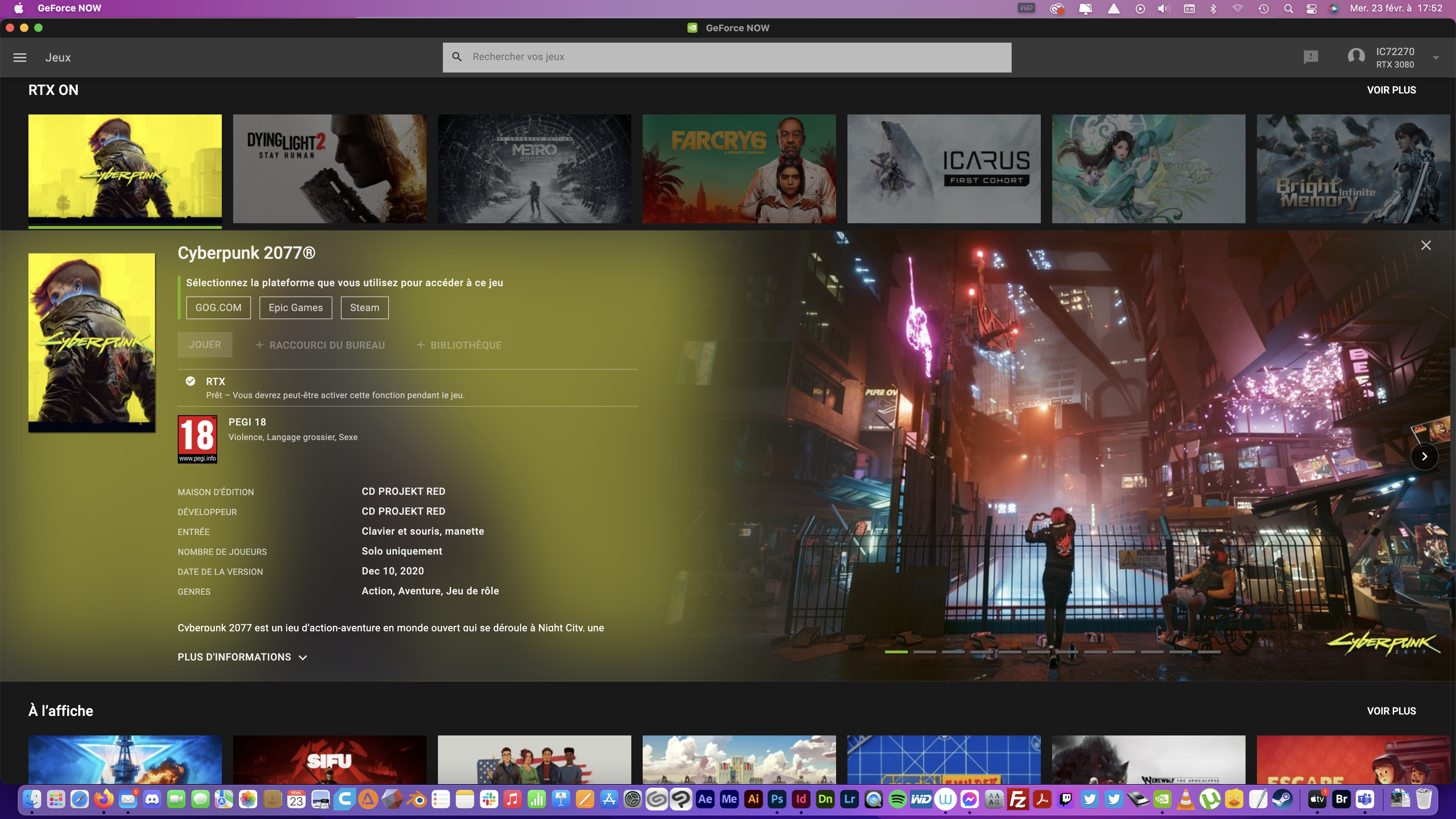Select Epic Games as platform
The image size is (1456, 819).
(296, 307)
